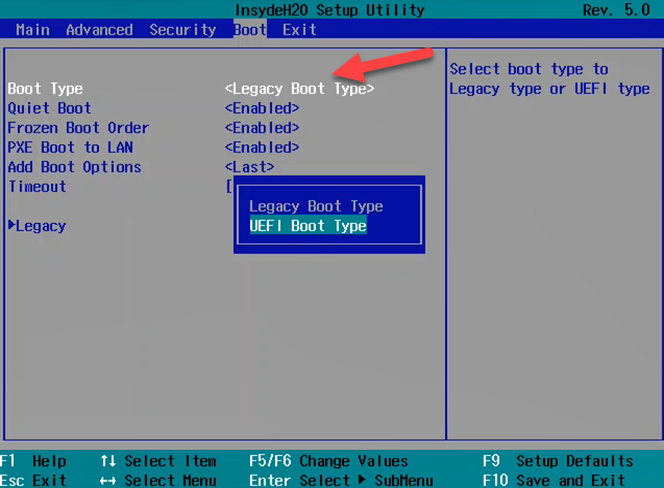Click F9 Setup Defaults hint
The image size is (664, 488).
558,461
